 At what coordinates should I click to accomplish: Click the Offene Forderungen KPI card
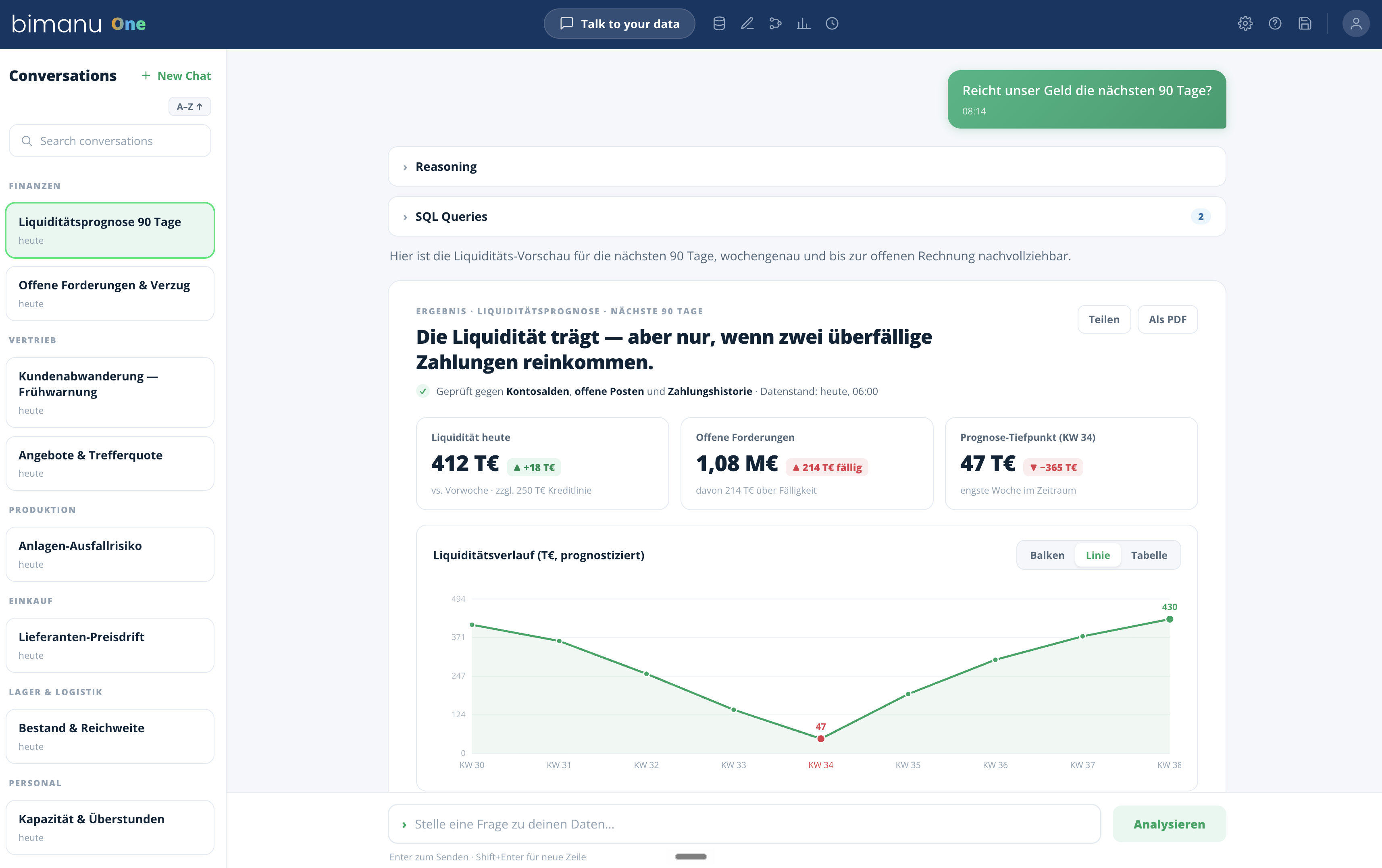coord(806,463)
